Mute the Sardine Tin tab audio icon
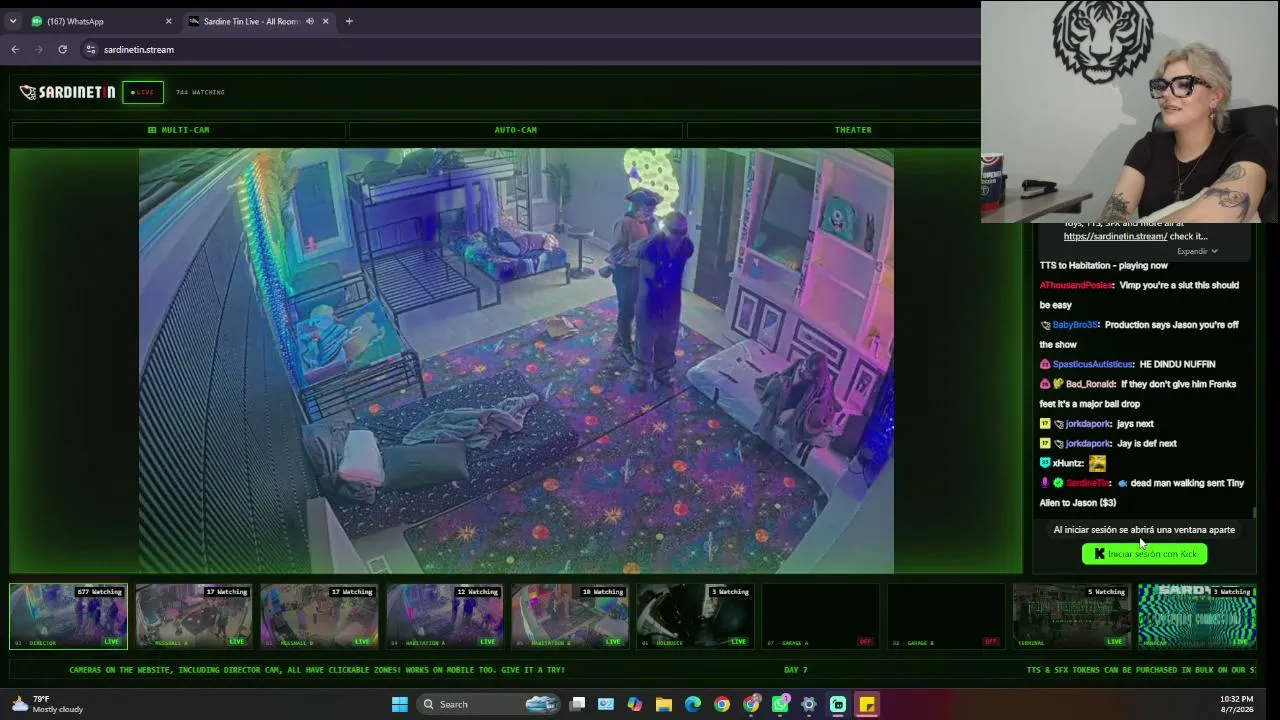1280x720 pixels. [309, 21]
